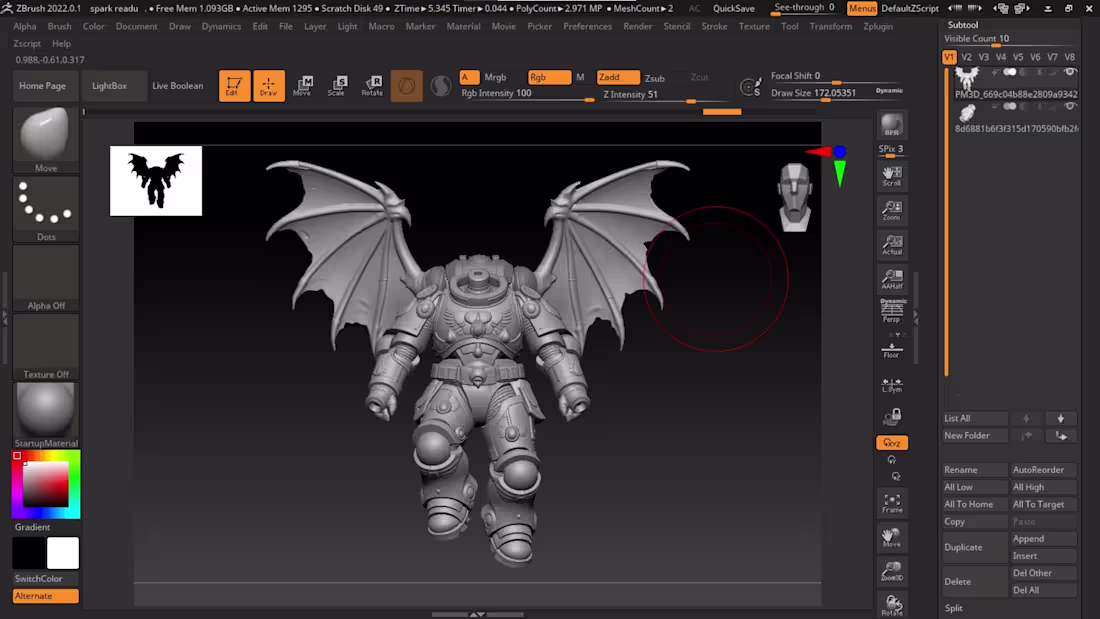
Task: Click the Frame mesh icon
Action: 892,503
